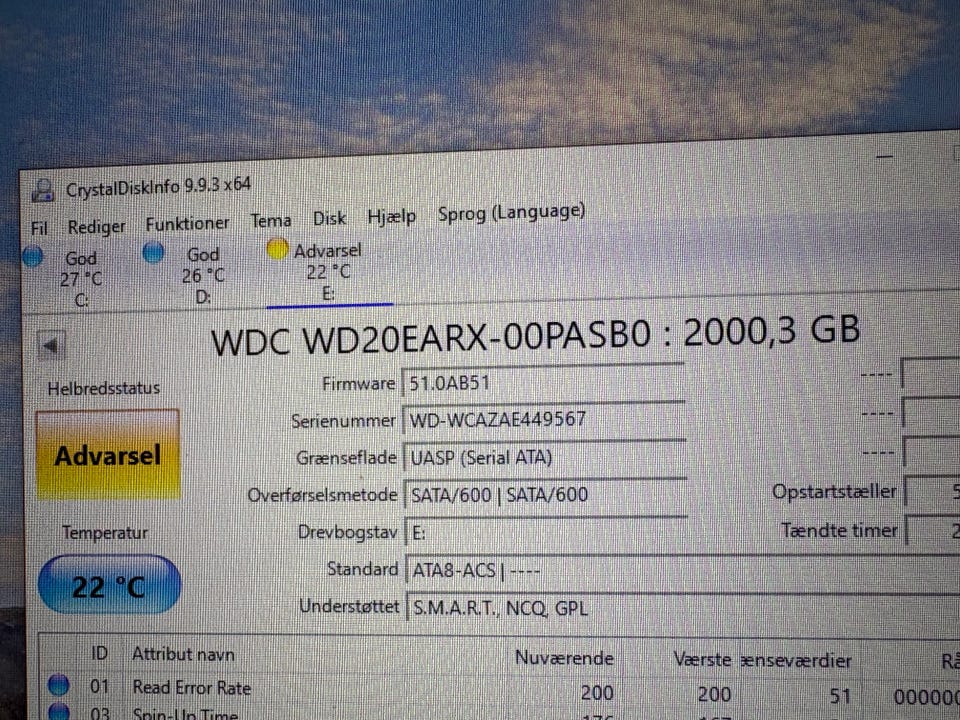
Task: Open the Fil menu
Action: coord(39,228)
